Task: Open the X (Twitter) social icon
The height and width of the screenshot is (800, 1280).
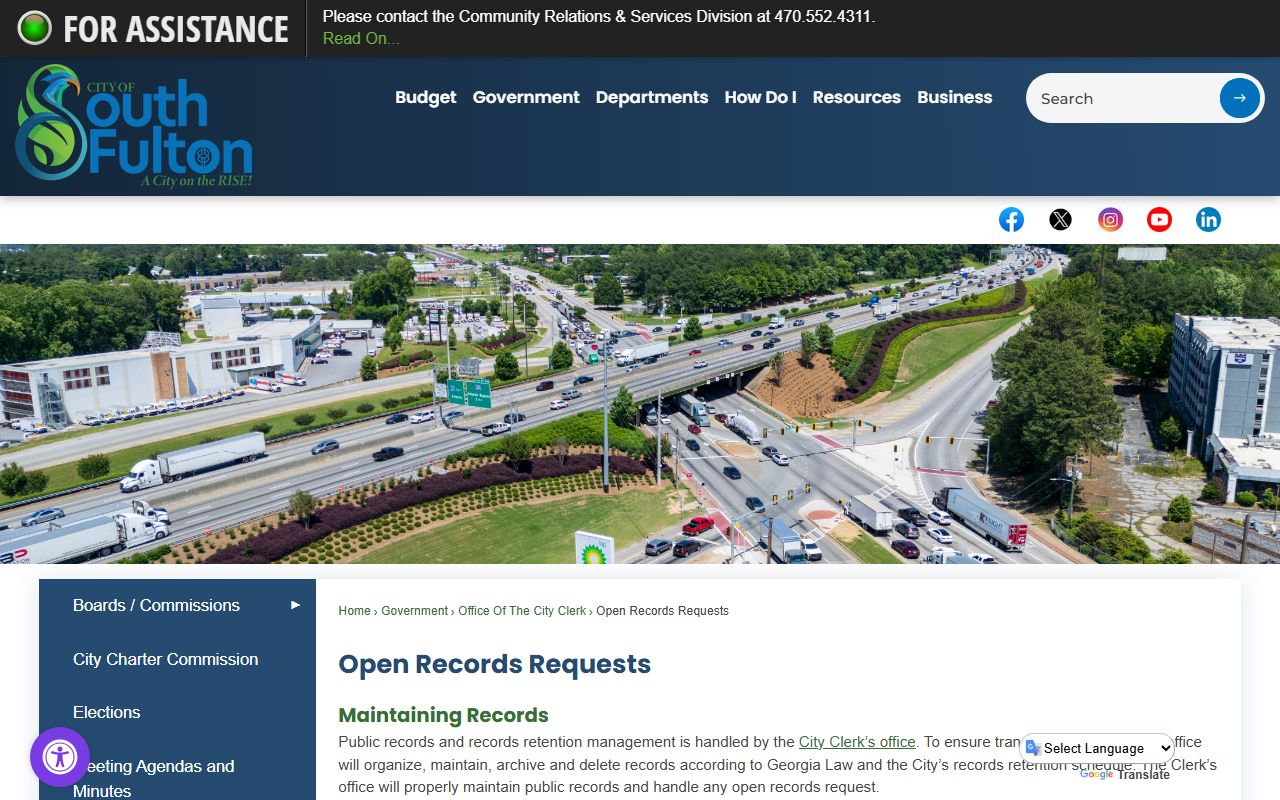Action: 1060,220
